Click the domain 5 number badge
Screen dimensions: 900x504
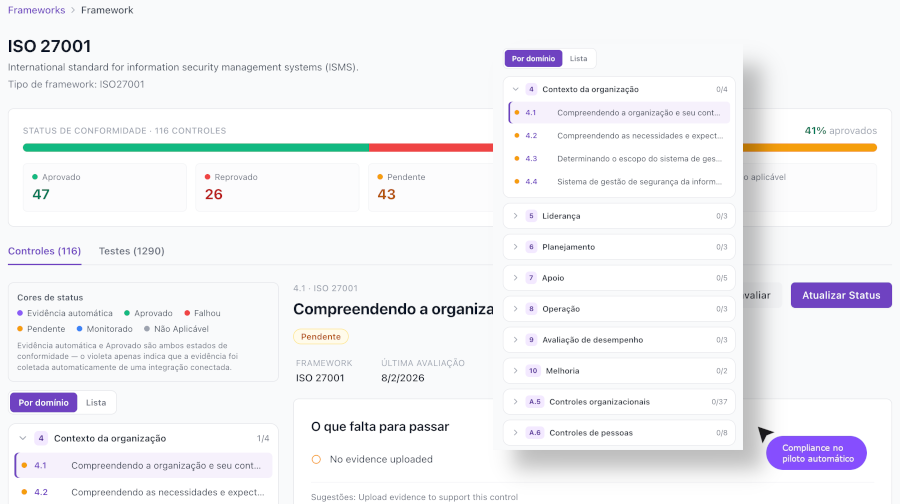tap(532, 216)
